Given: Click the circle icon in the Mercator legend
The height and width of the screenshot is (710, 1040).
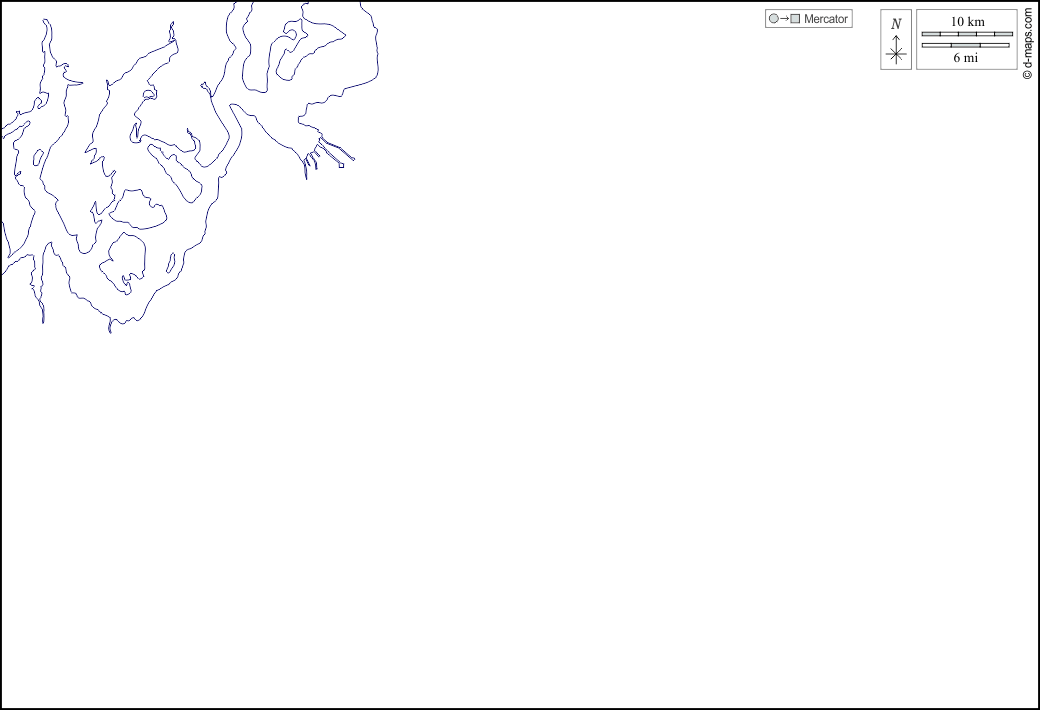Looking at the screenshot, I should point(773,19).
